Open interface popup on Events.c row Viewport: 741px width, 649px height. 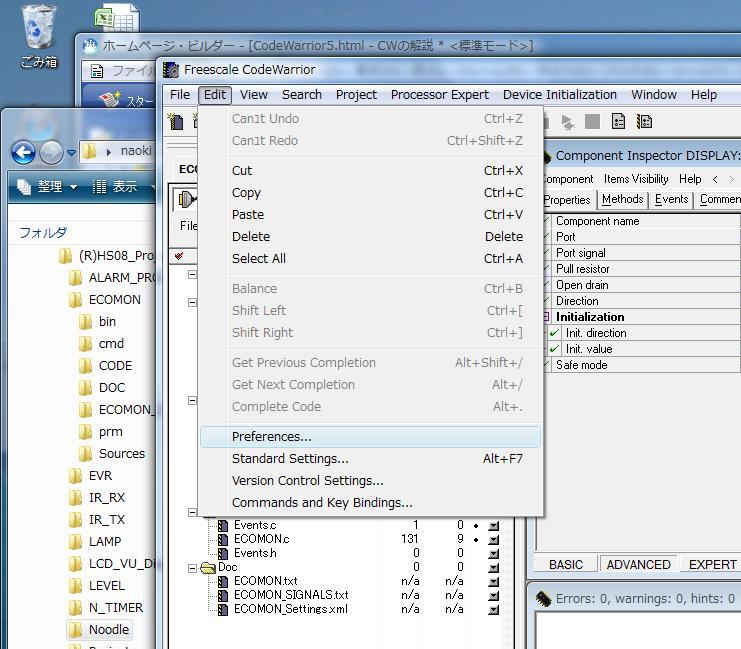coord(493,526)
